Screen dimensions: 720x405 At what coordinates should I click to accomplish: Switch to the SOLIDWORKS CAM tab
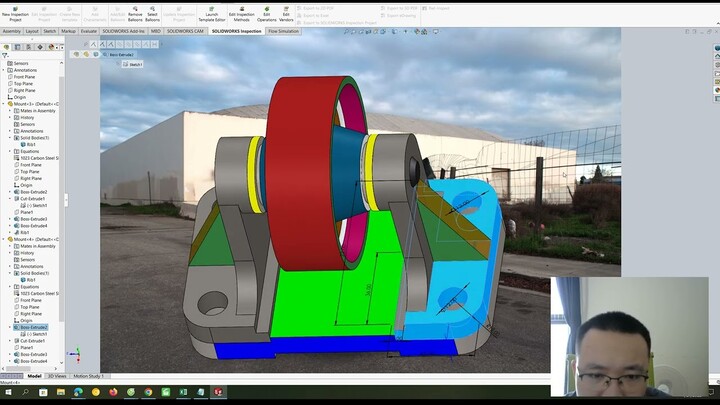[x=185, y=31]
